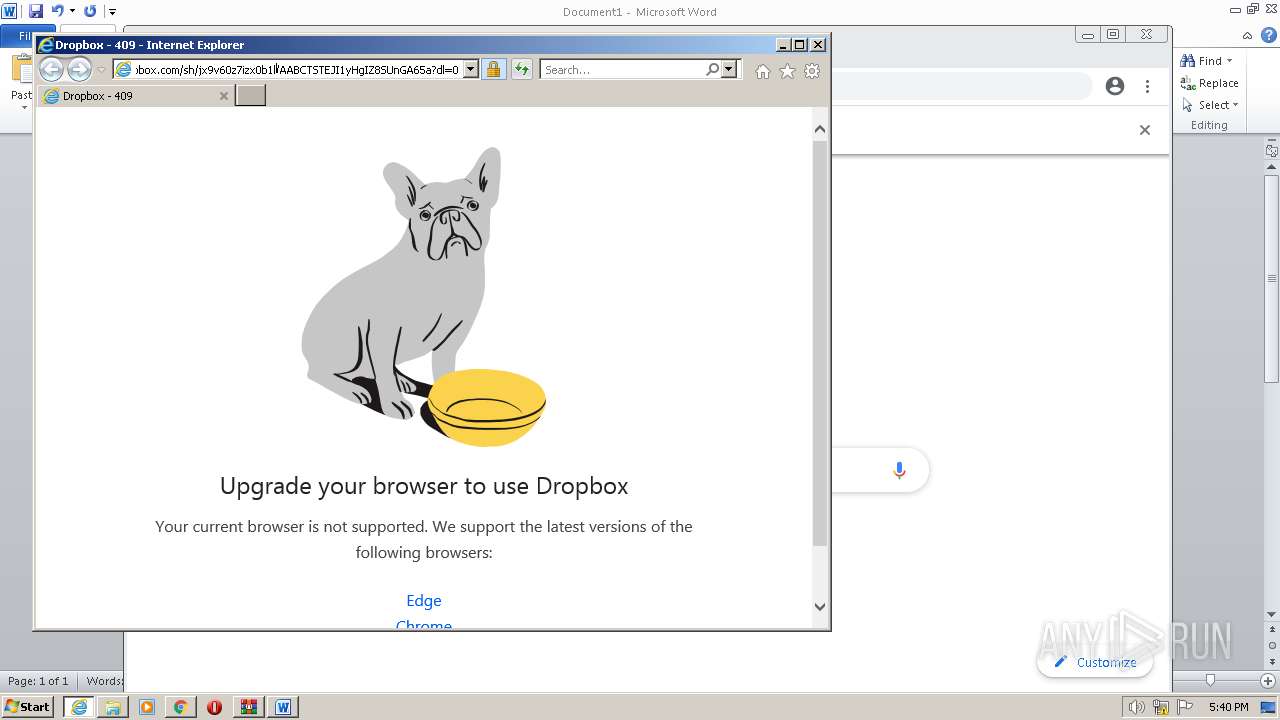1280x720 pixels.
Task: Customize Quick Access Toolbar dropdown in Word
Action: tap(112, 12)
